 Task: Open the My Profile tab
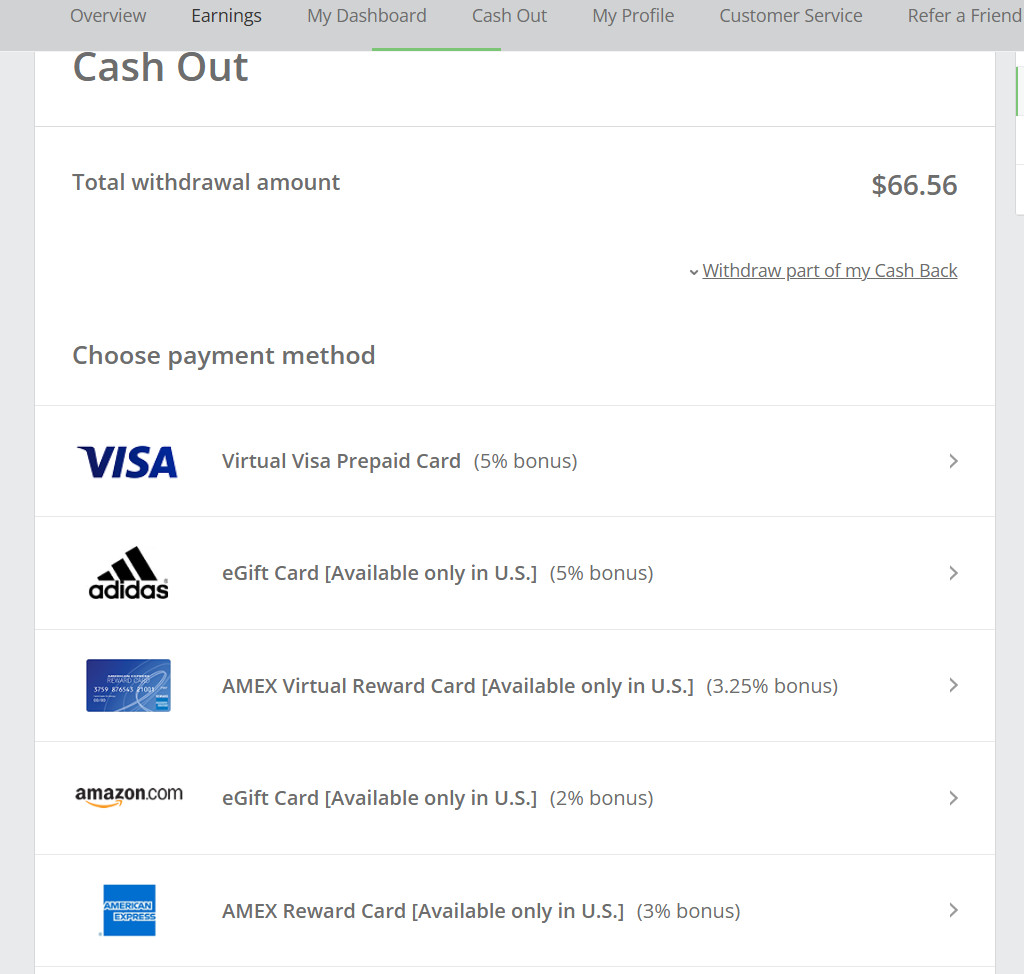click(633, 16)
